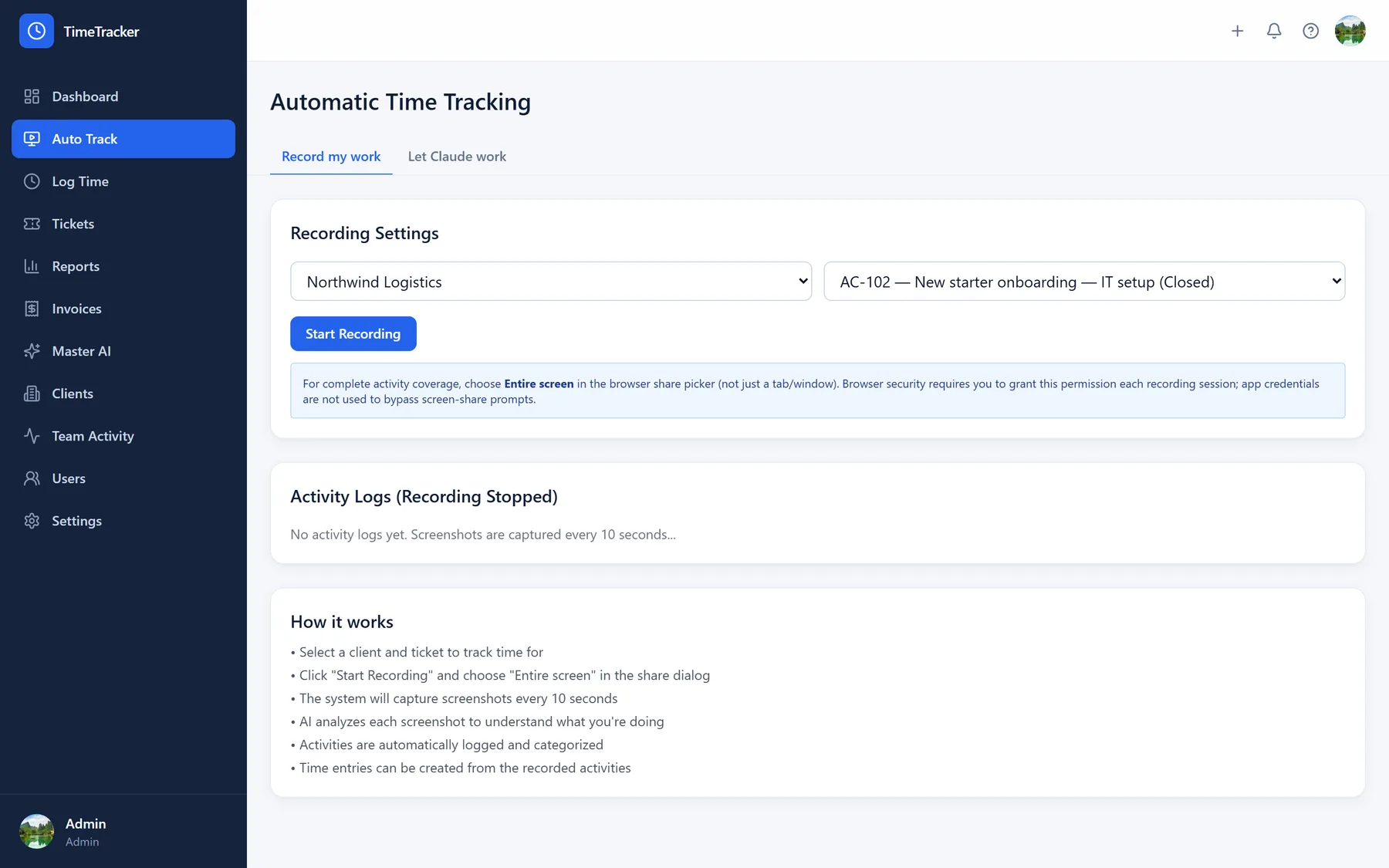The image size is (1389, 868).
Task: Open the Northwind Logistics client dropdown
Action: point(551,282)
